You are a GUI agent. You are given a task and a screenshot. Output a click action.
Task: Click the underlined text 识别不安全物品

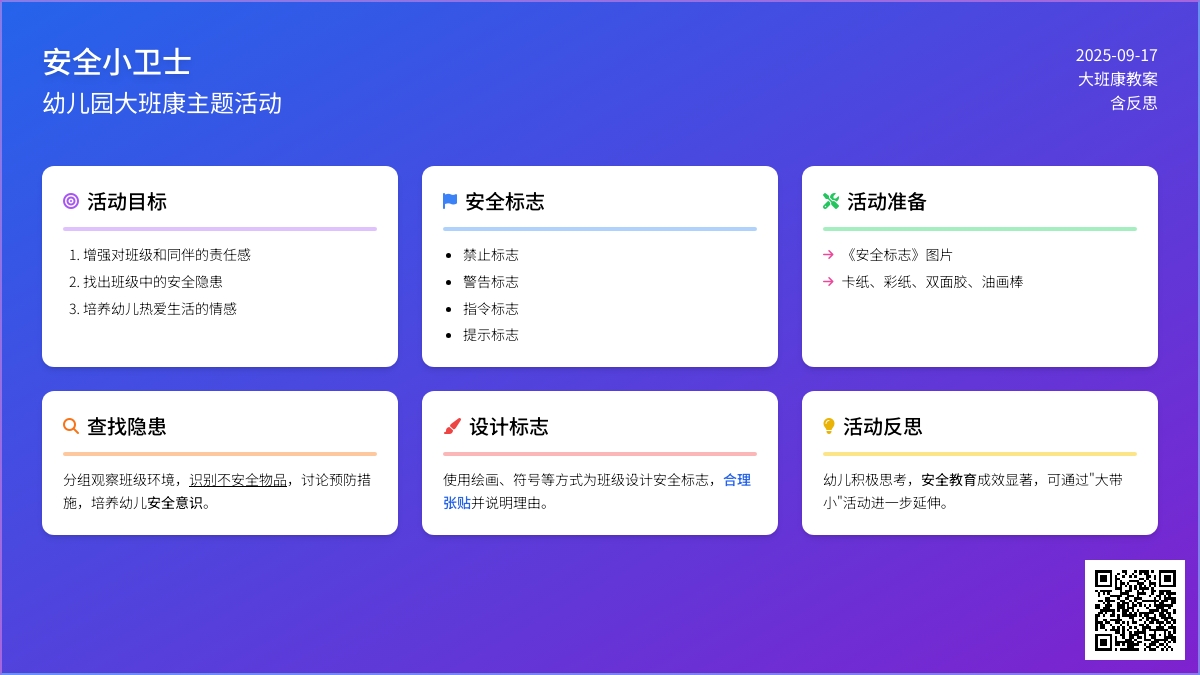tap(238, 480)
